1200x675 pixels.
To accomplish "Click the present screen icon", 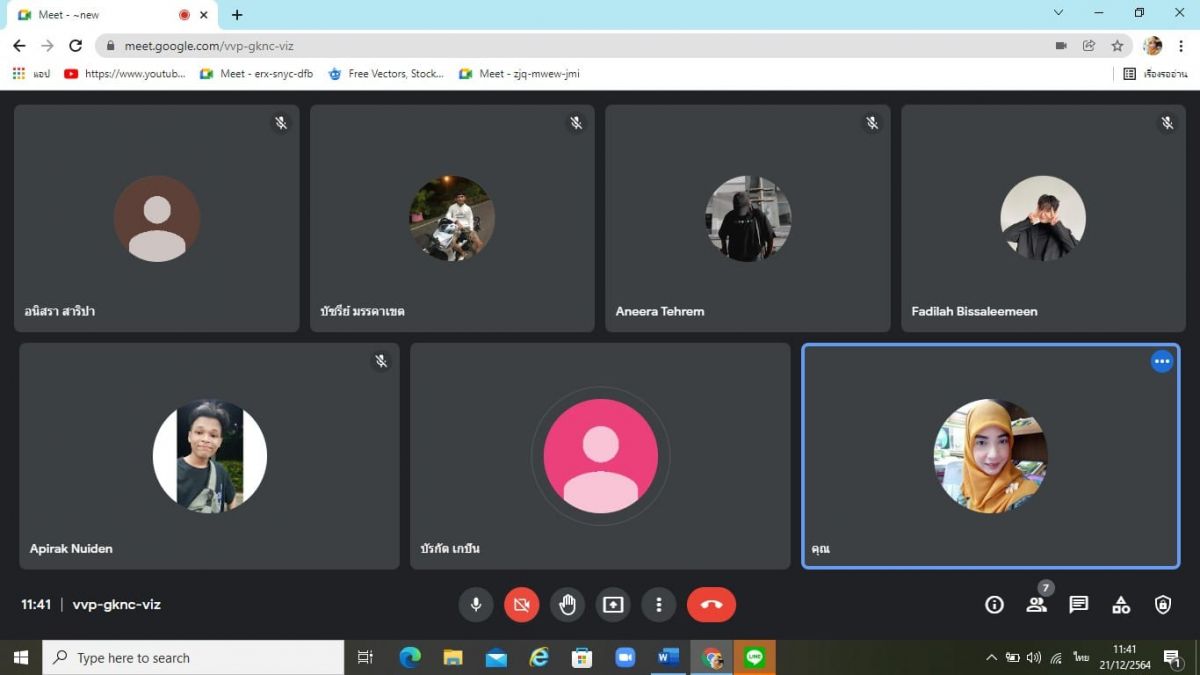I will pyautogui.click(x=613, y=605).
